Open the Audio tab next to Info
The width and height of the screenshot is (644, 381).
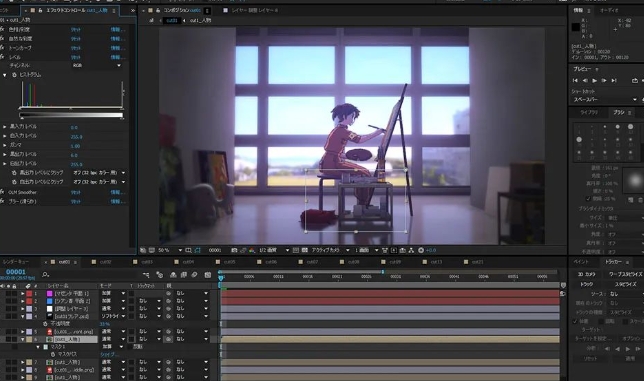610,10
